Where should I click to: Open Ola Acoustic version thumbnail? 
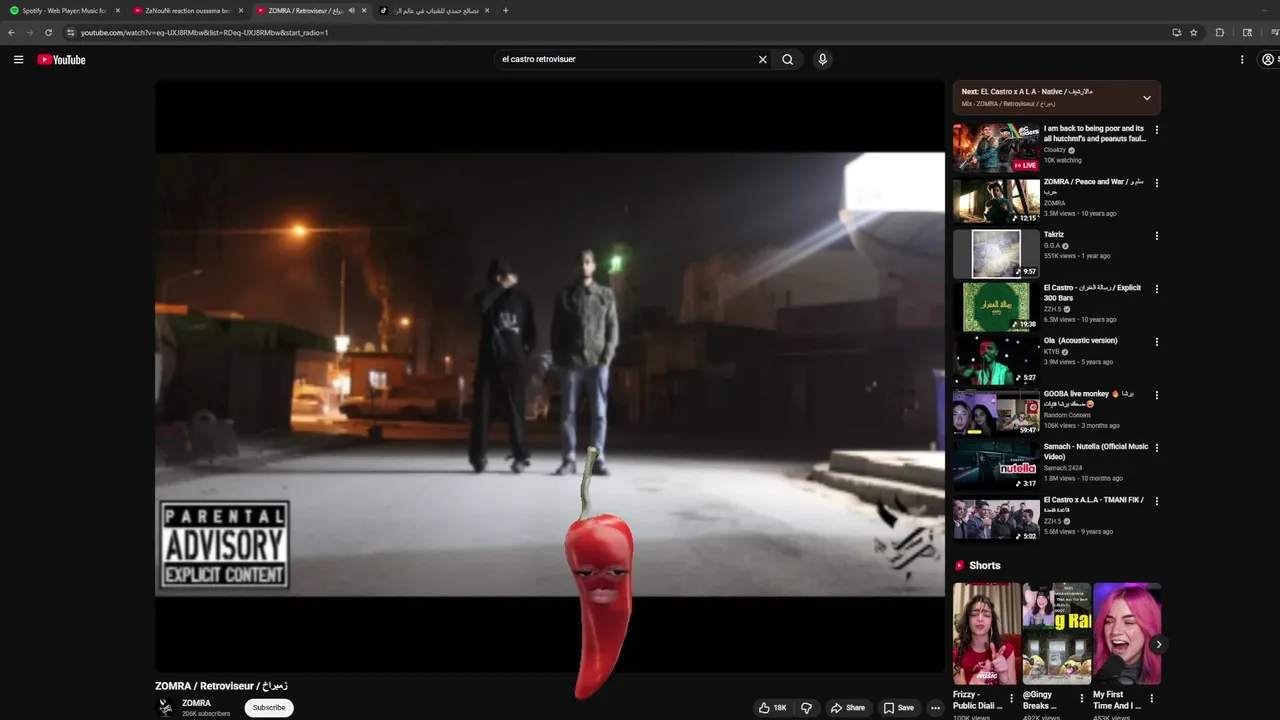pyautogui.click(x=996, y=360)
